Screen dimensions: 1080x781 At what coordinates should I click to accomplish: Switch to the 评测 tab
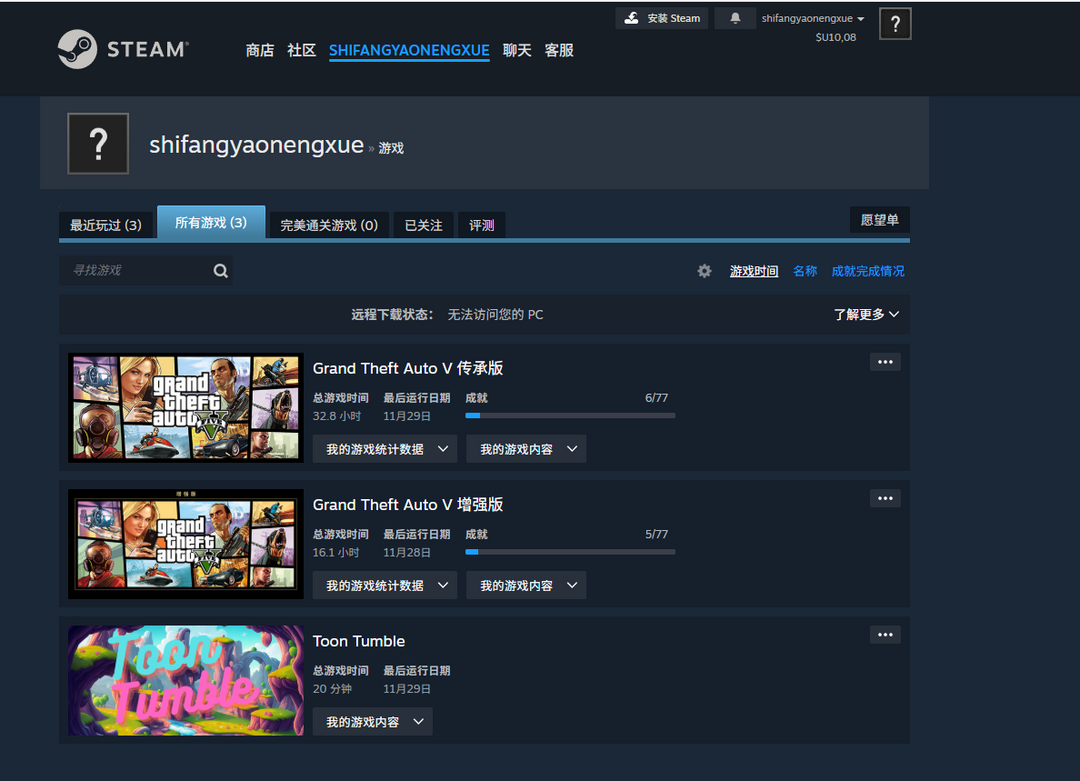(481, 225)
